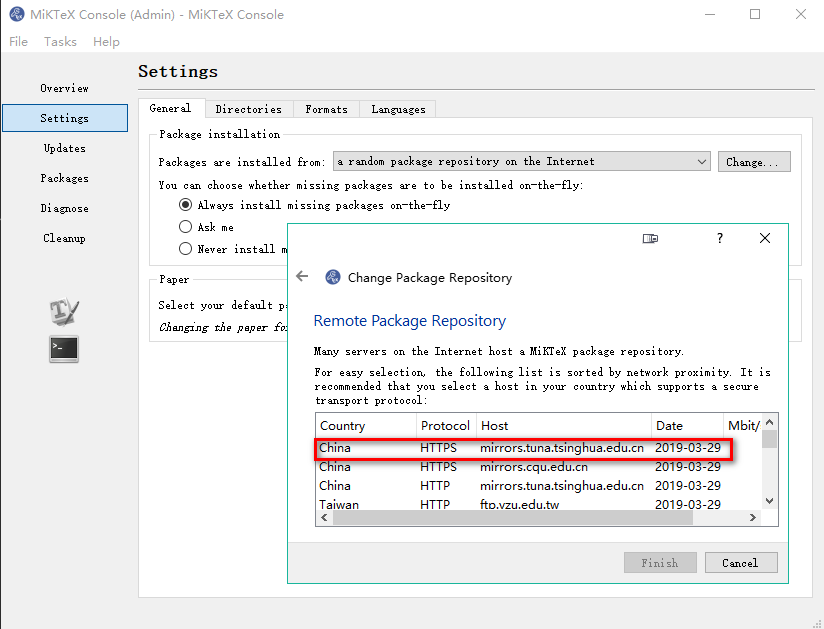824x629 pixels.
Task: Go to the Settings page
Action: tap(65, 118)
